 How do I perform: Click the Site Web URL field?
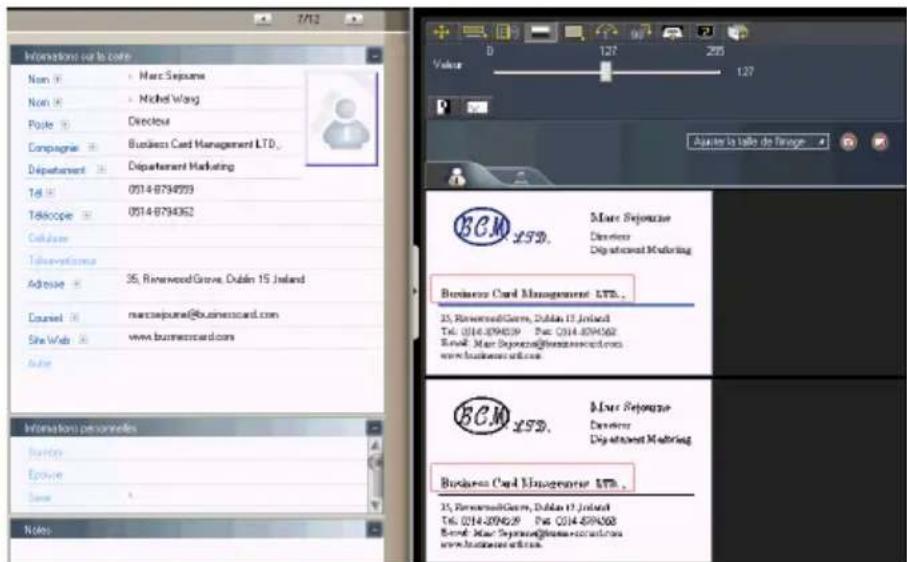click(181, 337)
